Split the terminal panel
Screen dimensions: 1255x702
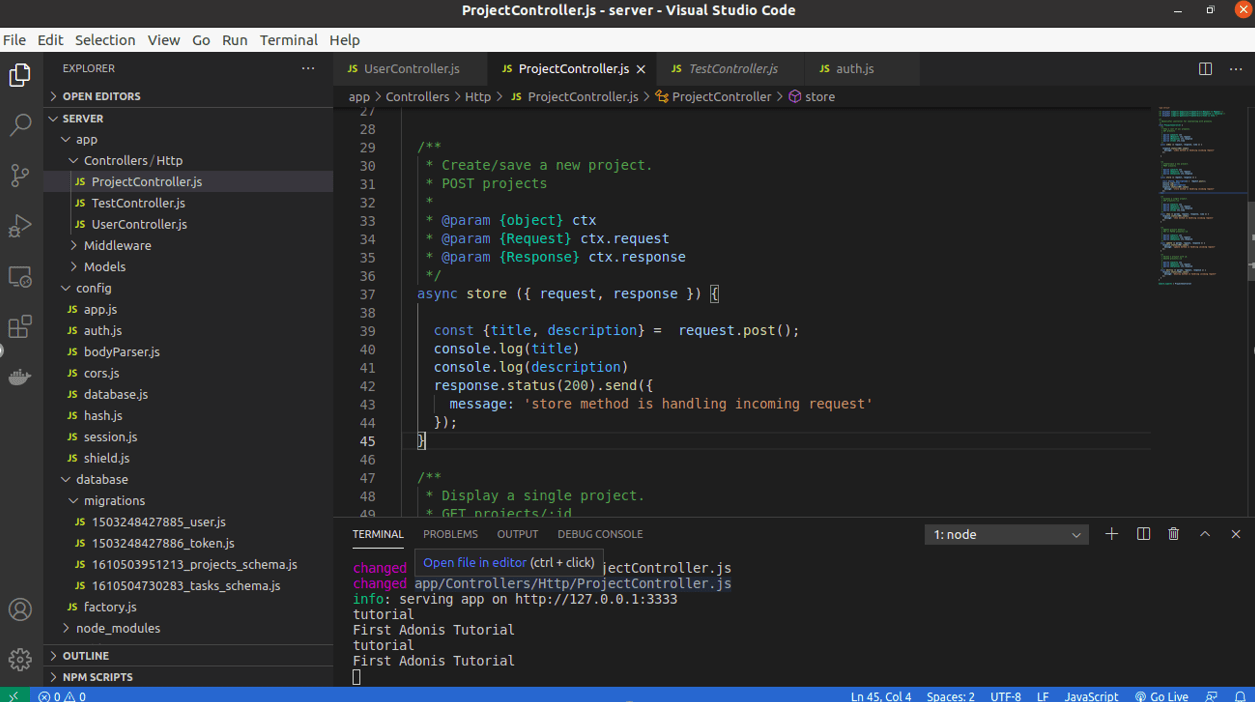(1143, 534)
